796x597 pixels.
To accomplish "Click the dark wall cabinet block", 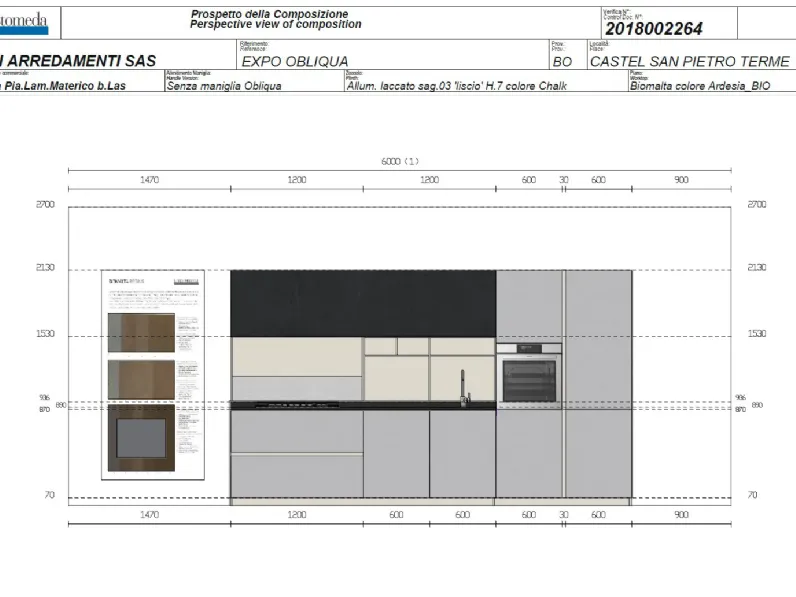I will coord(363,304).
